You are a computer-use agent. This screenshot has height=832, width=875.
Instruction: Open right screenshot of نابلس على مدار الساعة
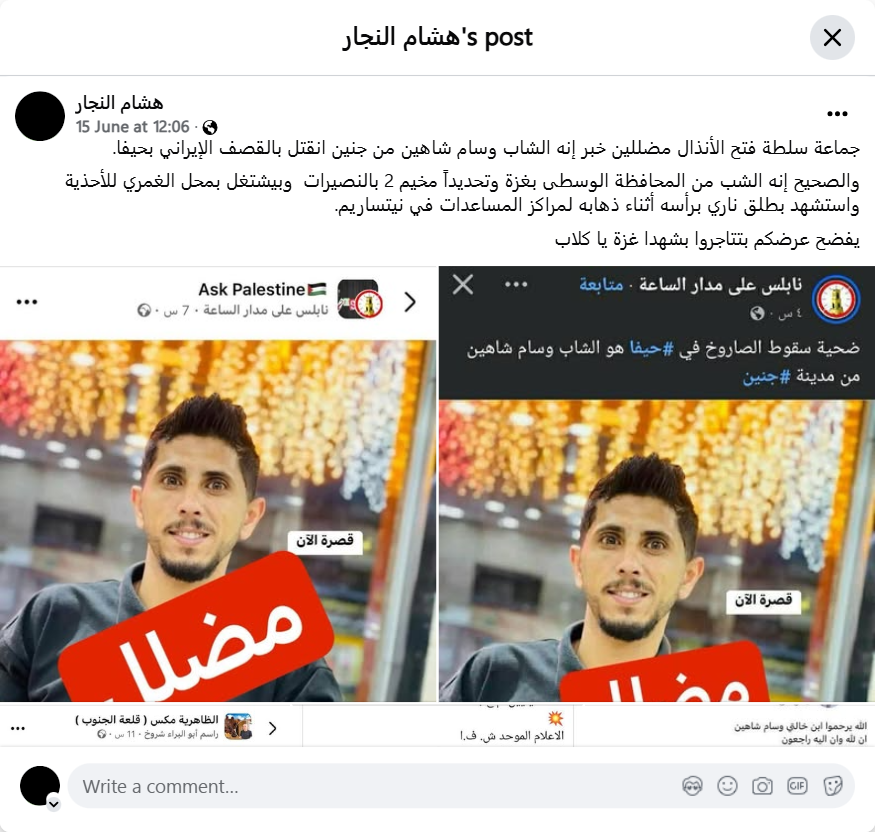coord(657,484)
